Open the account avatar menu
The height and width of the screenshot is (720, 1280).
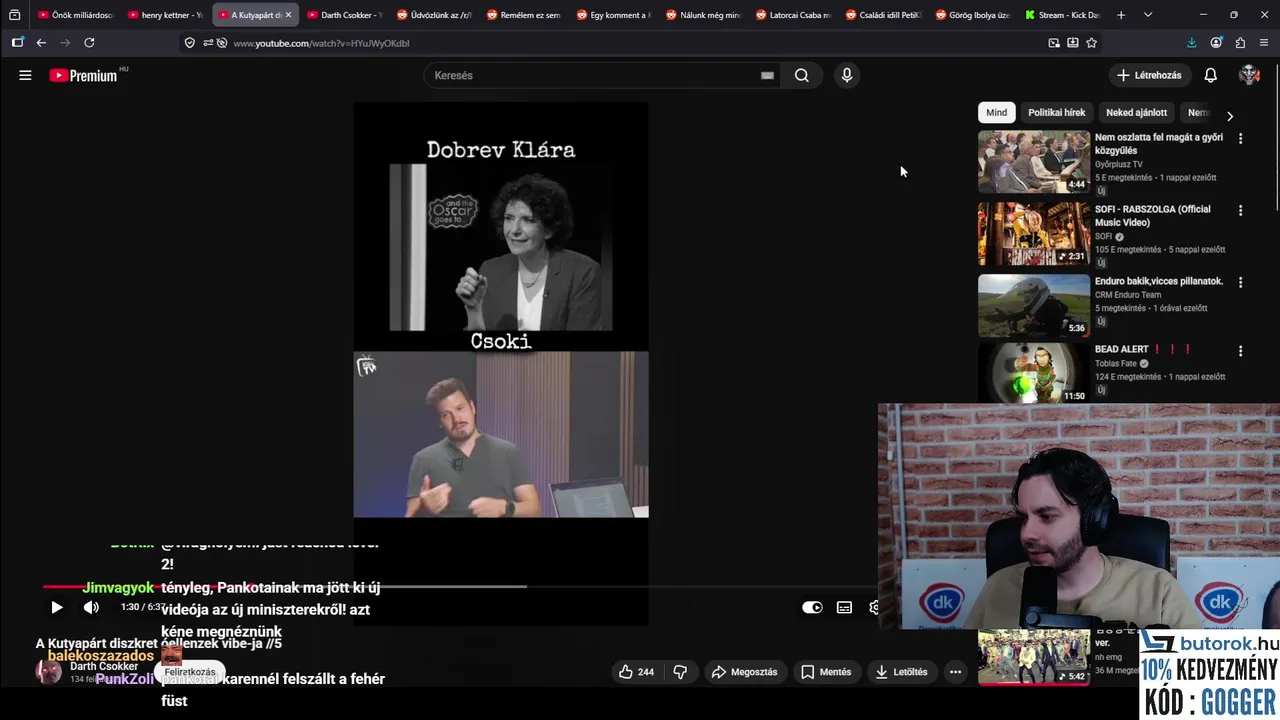(x=1249, y=75)
